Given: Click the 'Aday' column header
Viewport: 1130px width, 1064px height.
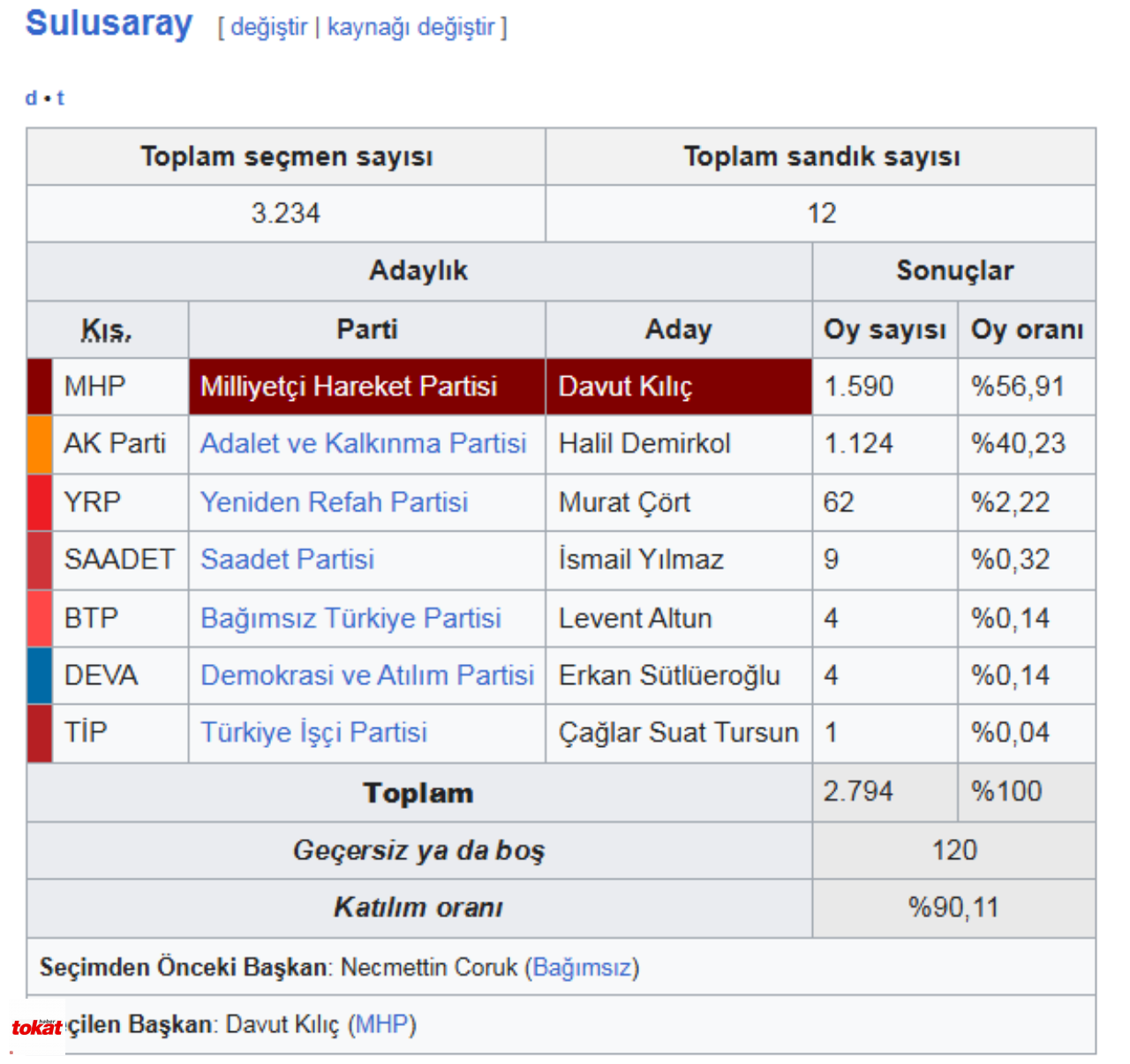Looking at the screenshot, I should tap(678, 329).
